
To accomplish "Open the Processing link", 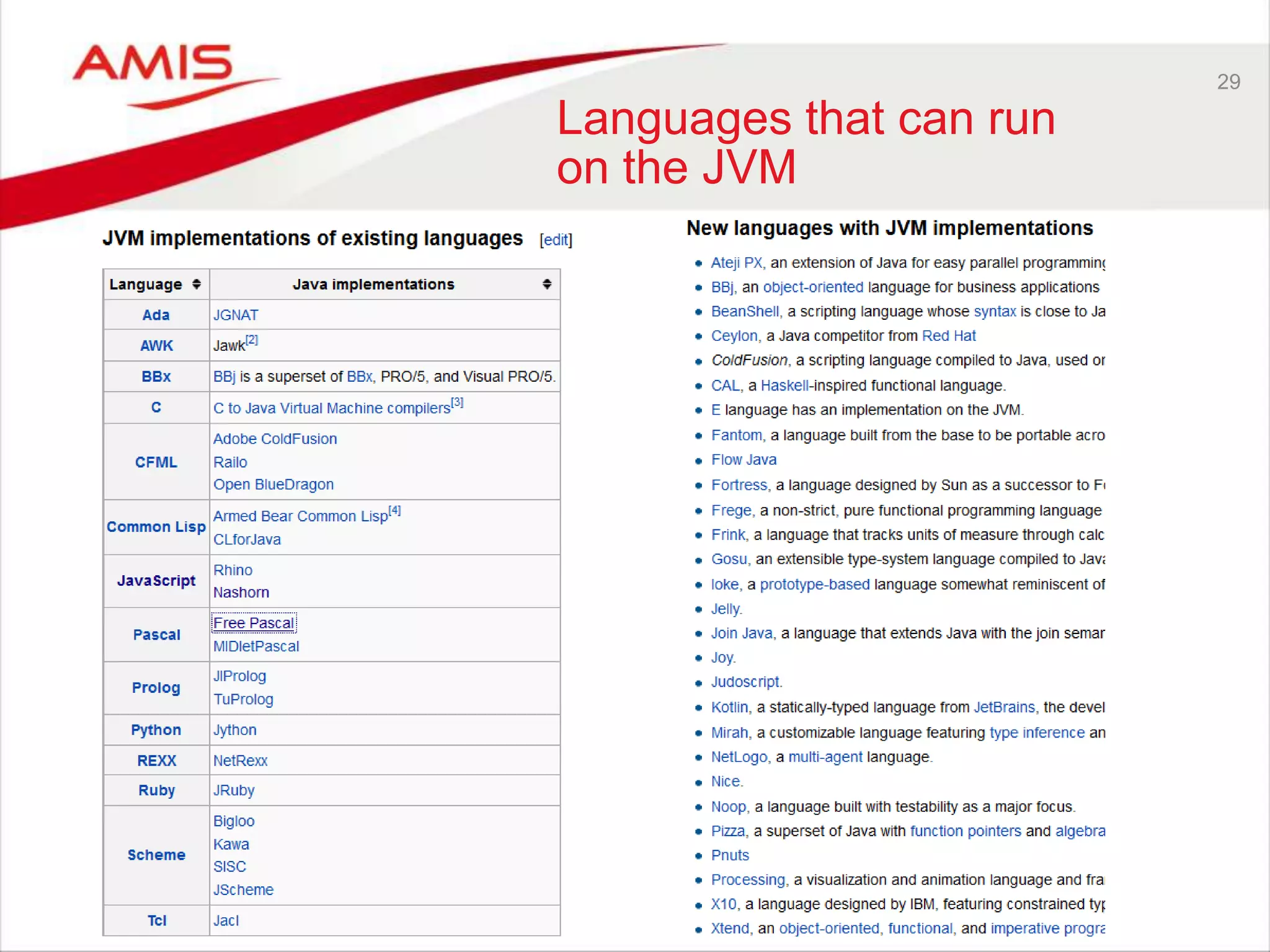I will coord(748,880).
